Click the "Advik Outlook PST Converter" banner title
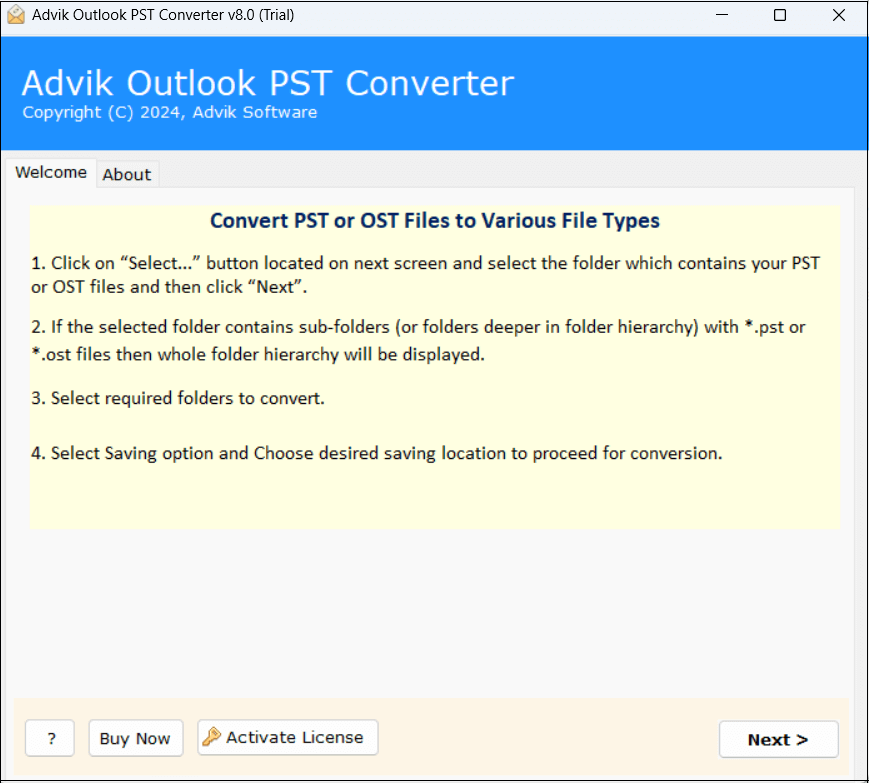 [x=268, y=84]
